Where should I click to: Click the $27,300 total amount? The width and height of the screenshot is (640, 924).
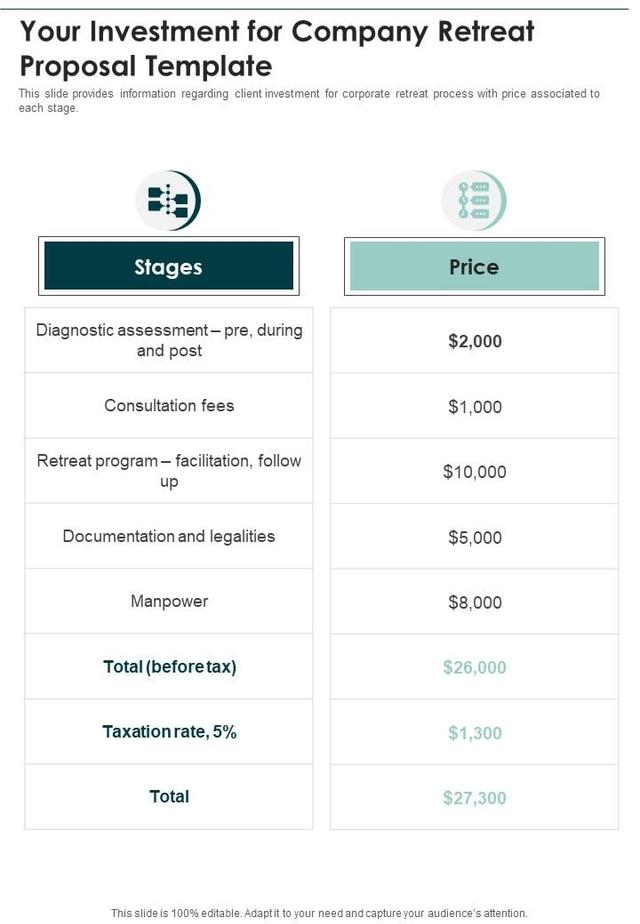475,798
